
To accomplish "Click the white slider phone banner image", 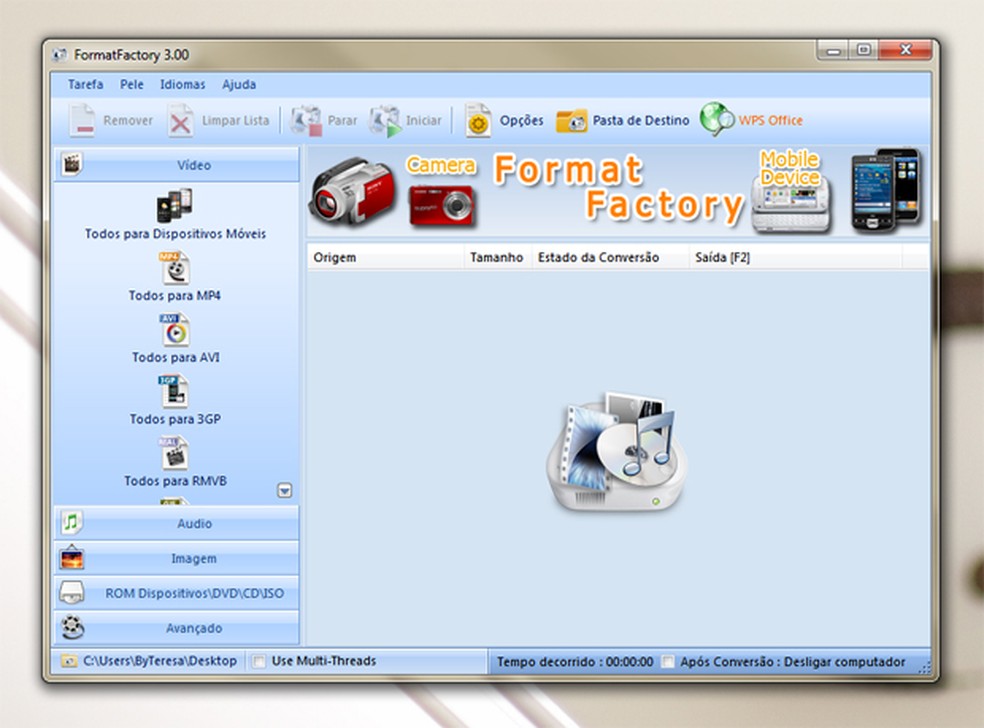I will [x=791, y=206].
